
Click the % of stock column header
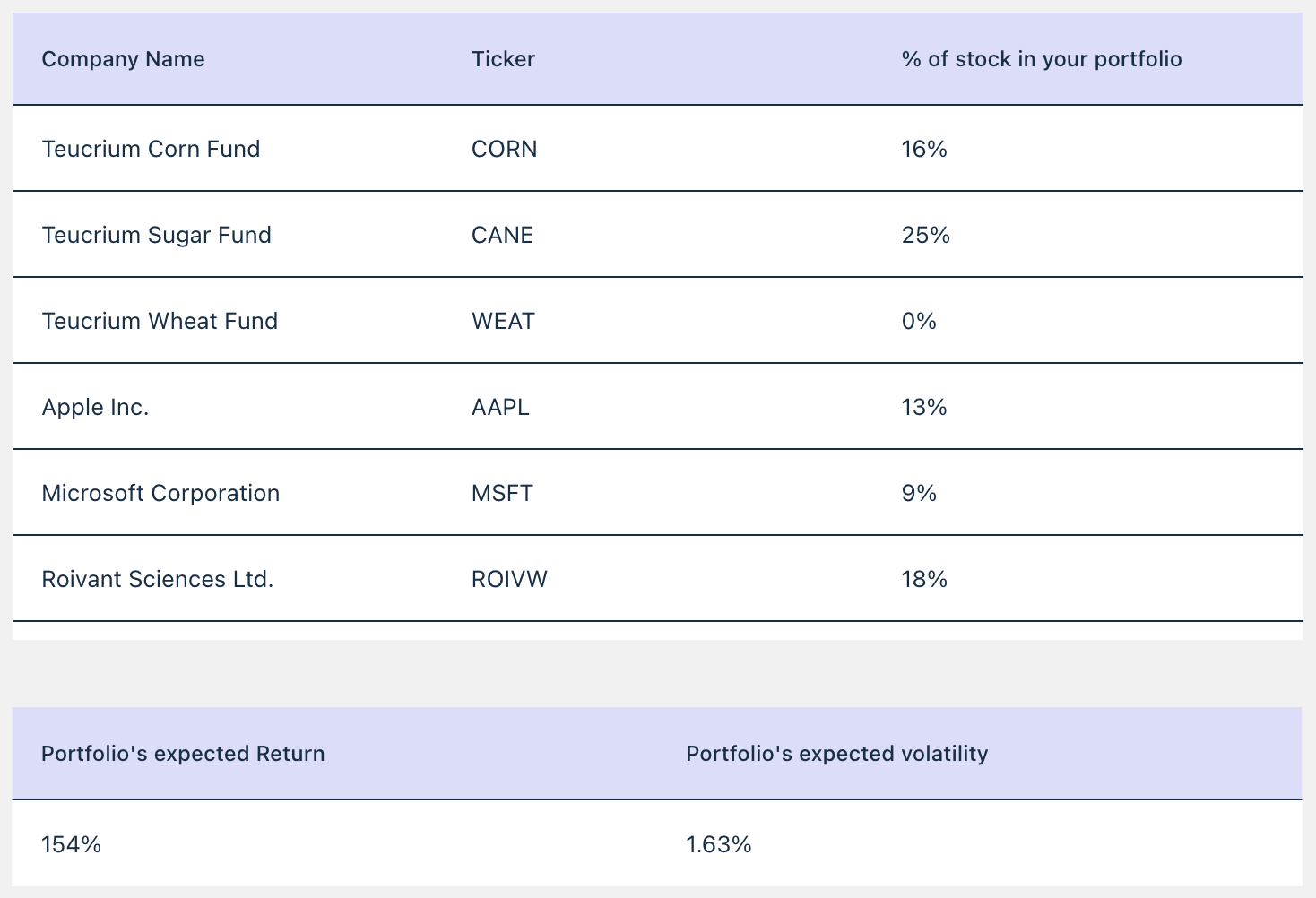click(1042, 59)
